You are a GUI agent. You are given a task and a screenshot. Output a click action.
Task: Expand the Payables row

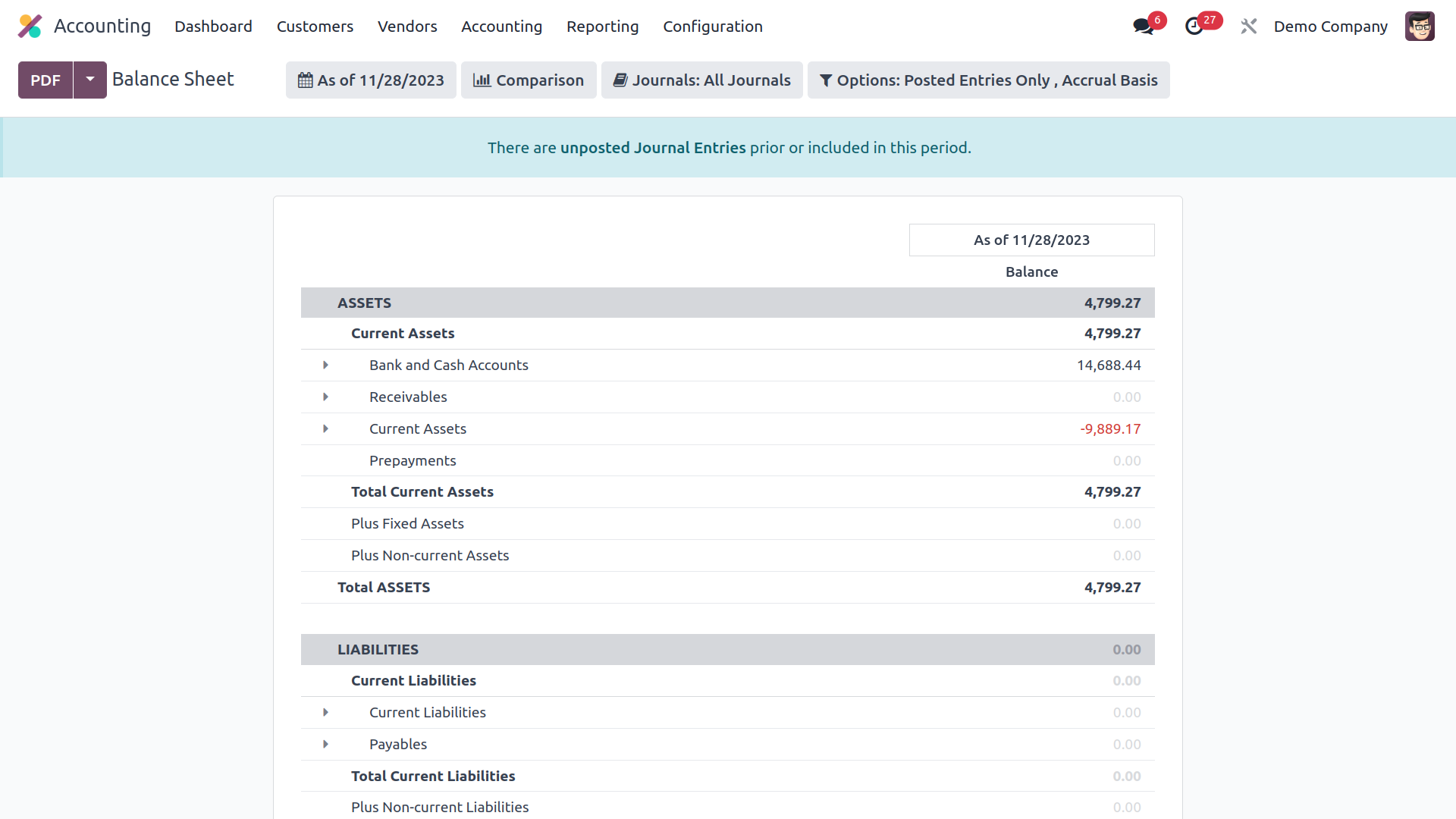click(x=326, y=745)
